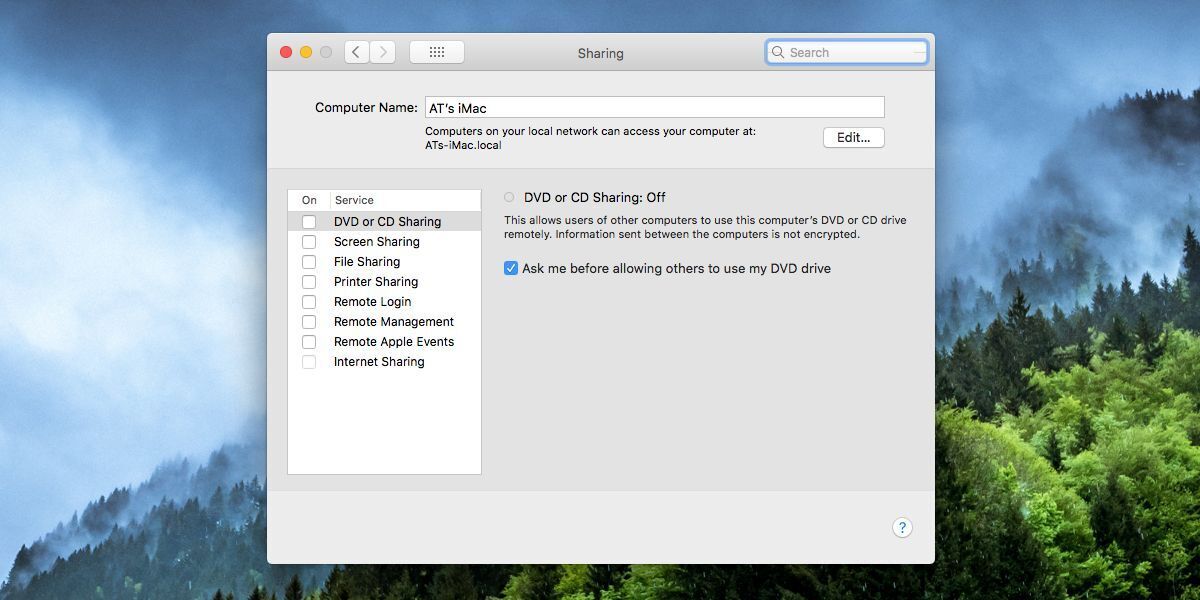
Task: Tick the Remote Login checkbox
Action: (309, 302)
